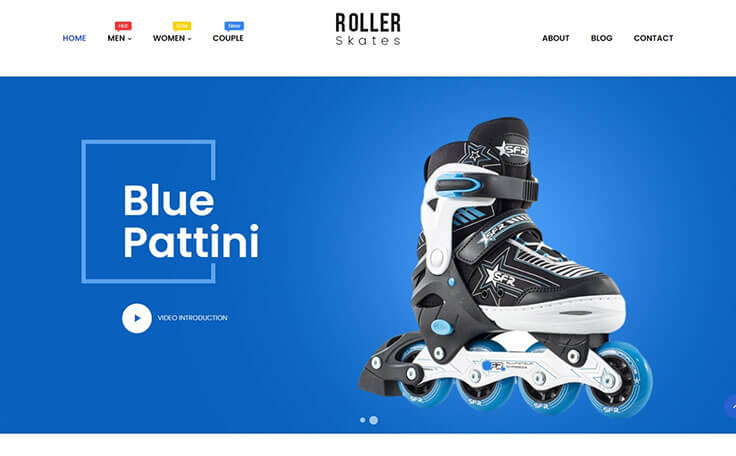The image size is (736, 456).
Task: Click the scroll-to-top arrow button
Action: [x=731, y=407]
